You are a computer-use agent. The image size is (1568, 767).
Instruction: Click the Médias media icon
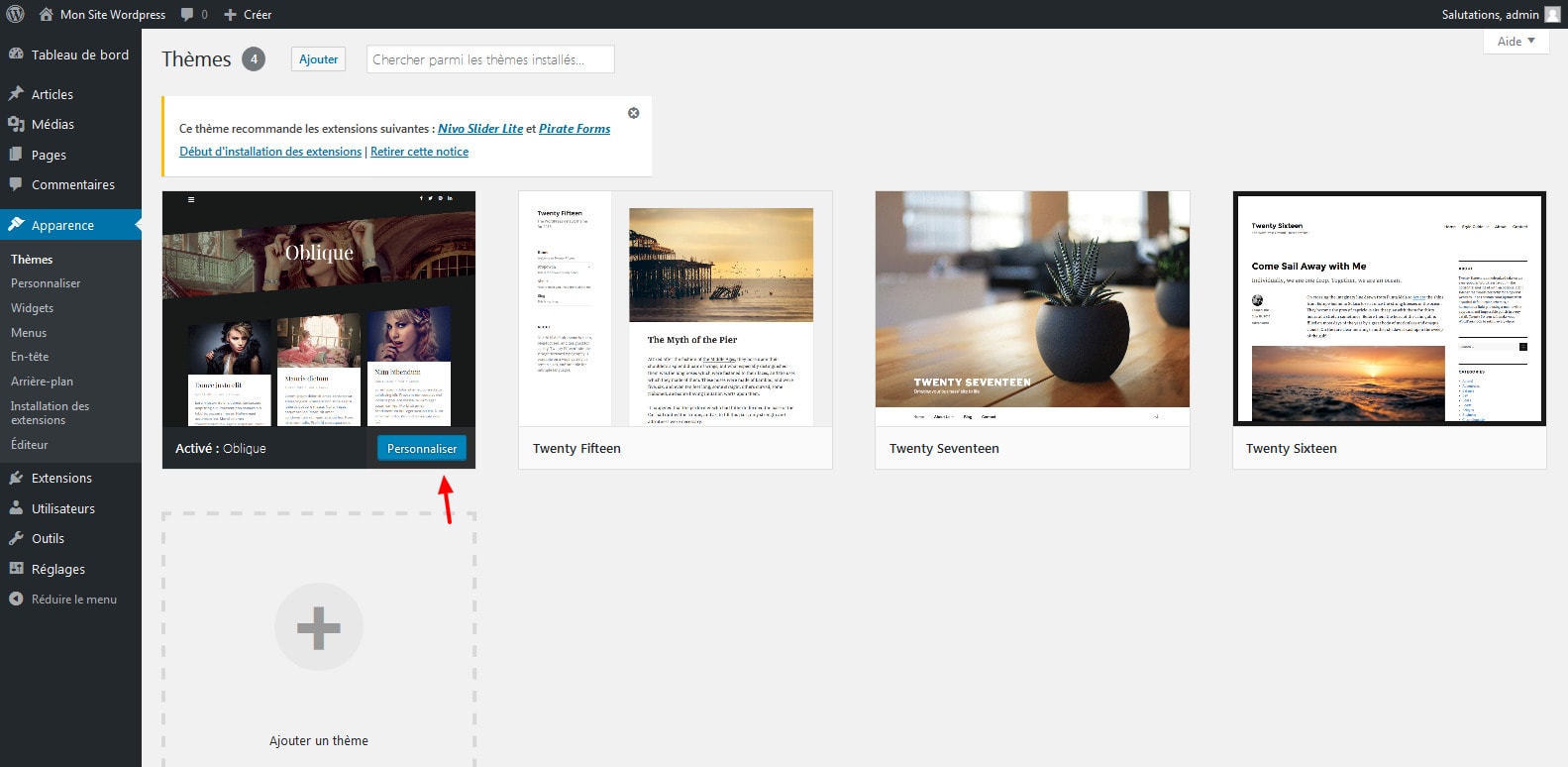[16, 124]
